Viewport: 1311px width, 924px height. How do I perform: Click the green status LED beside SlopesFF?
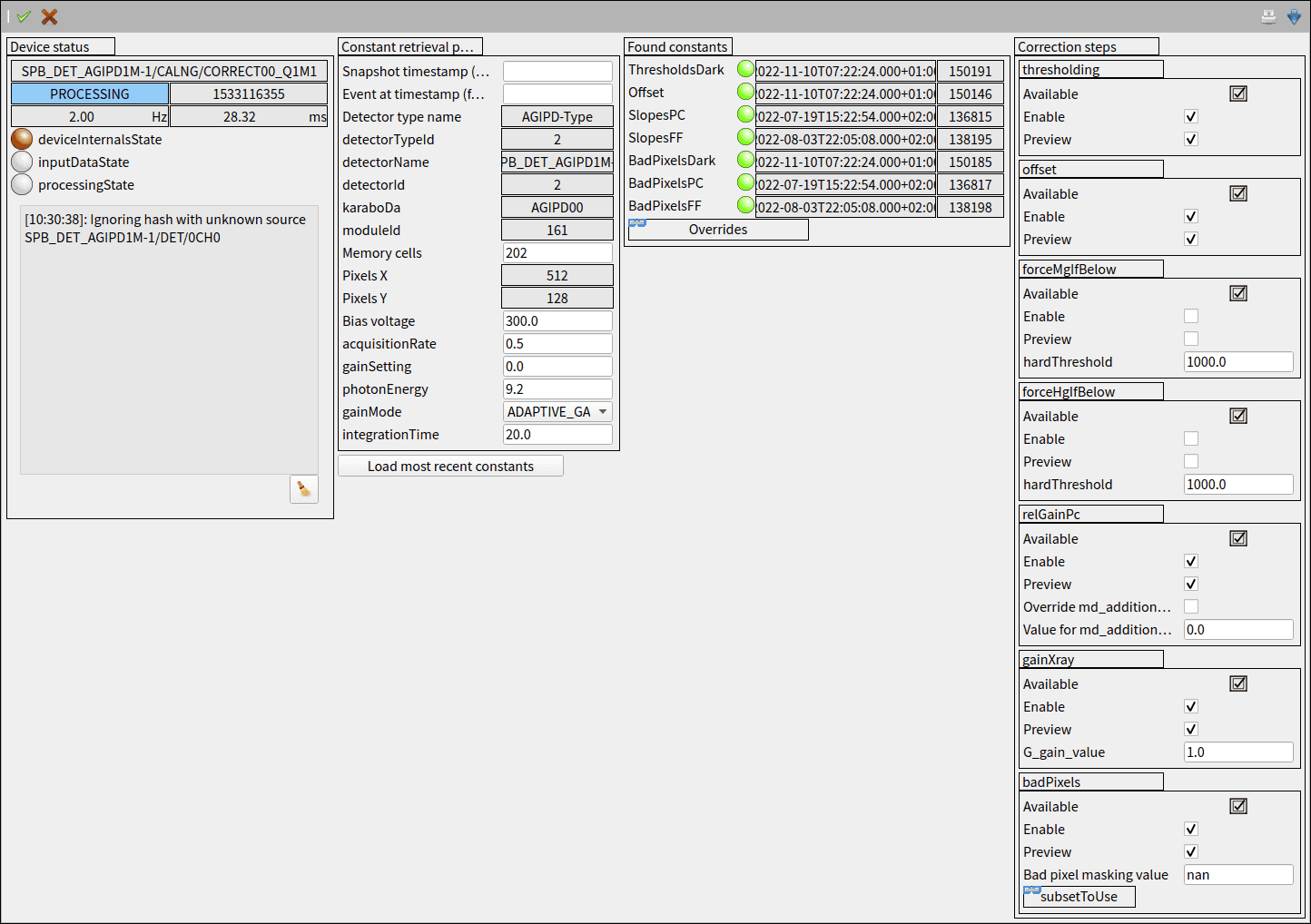(745, 136)
